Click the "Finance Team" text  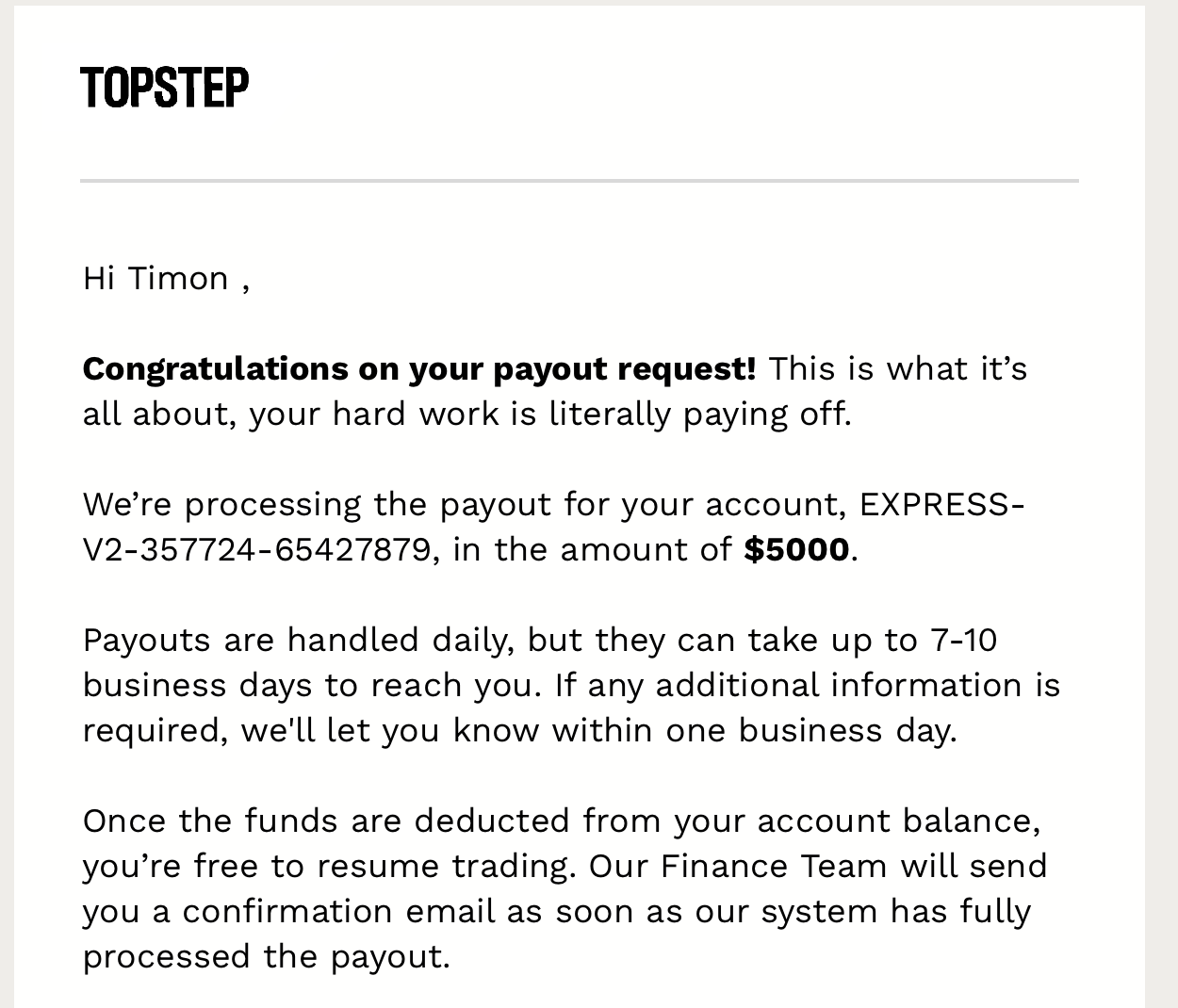(773, 866)
